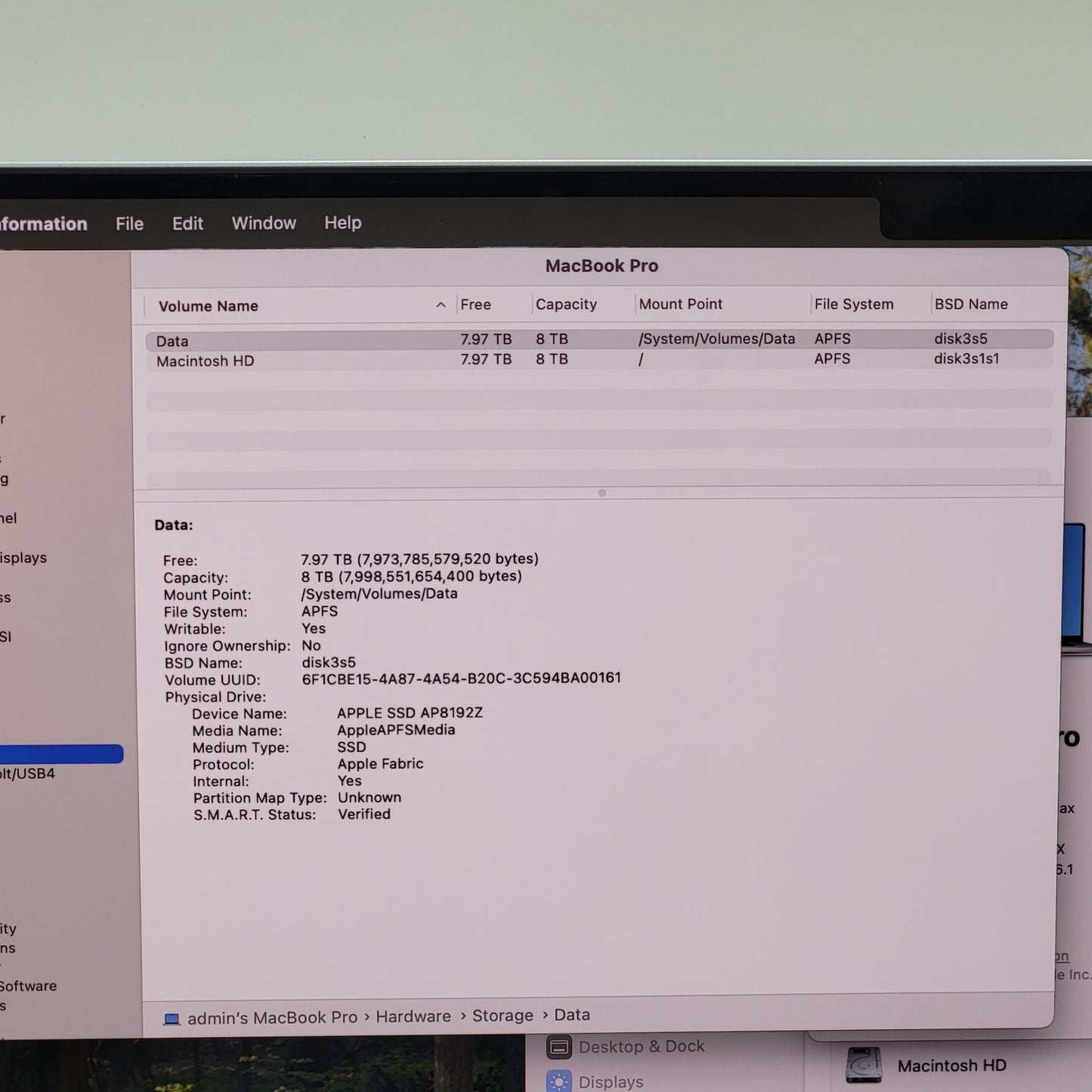This screenshot has width=1092, height=1092.
Task: Click Data in the path bar
Action: [572, 1015]
